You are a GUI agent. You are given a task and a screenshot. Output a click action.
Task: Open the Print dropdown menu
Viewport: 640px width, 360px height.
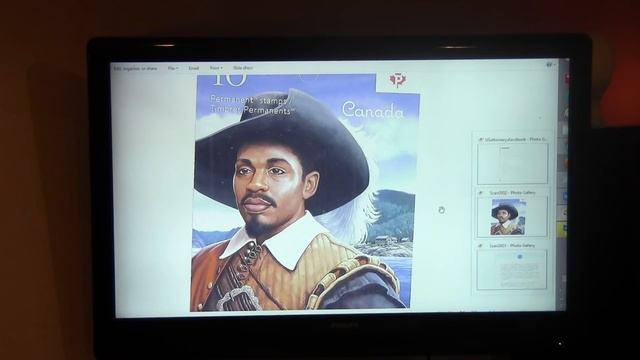tap(216, 68)
